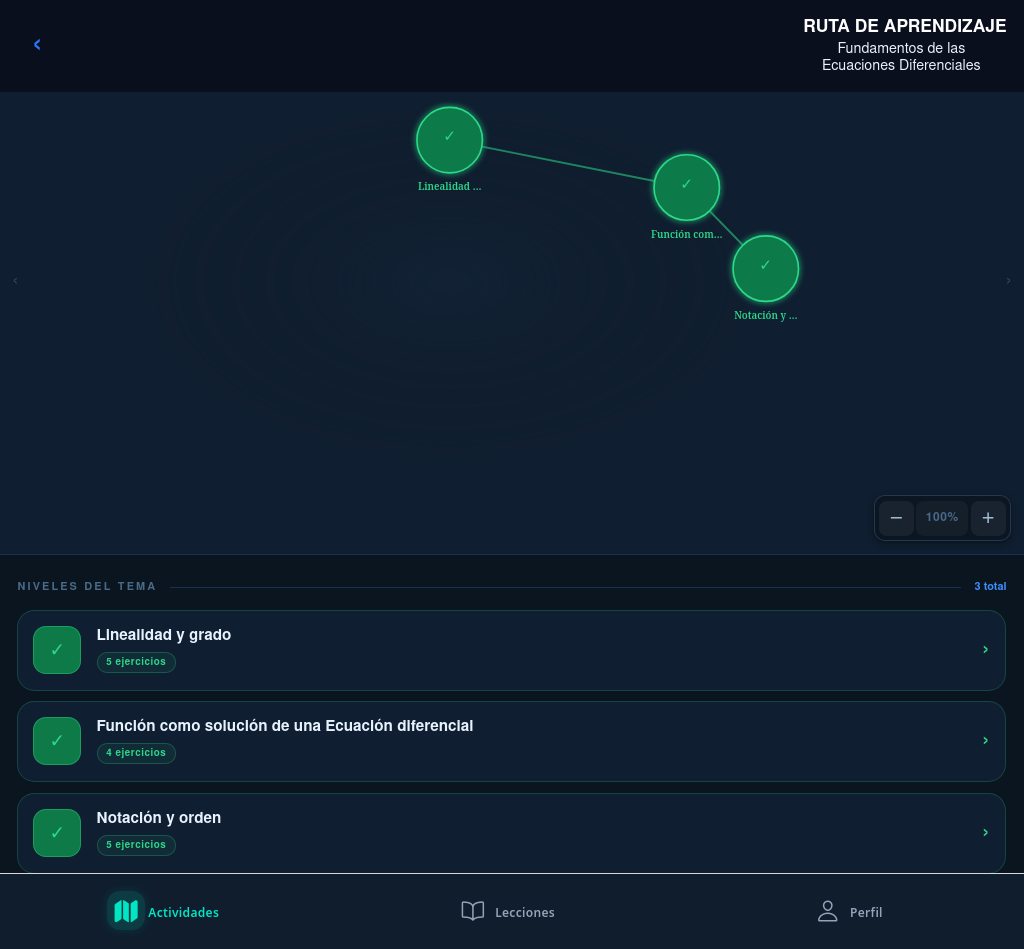Expand Función como solución row chevron
Viewport: 1024px width, 949px height.
(x=985, y=741)
